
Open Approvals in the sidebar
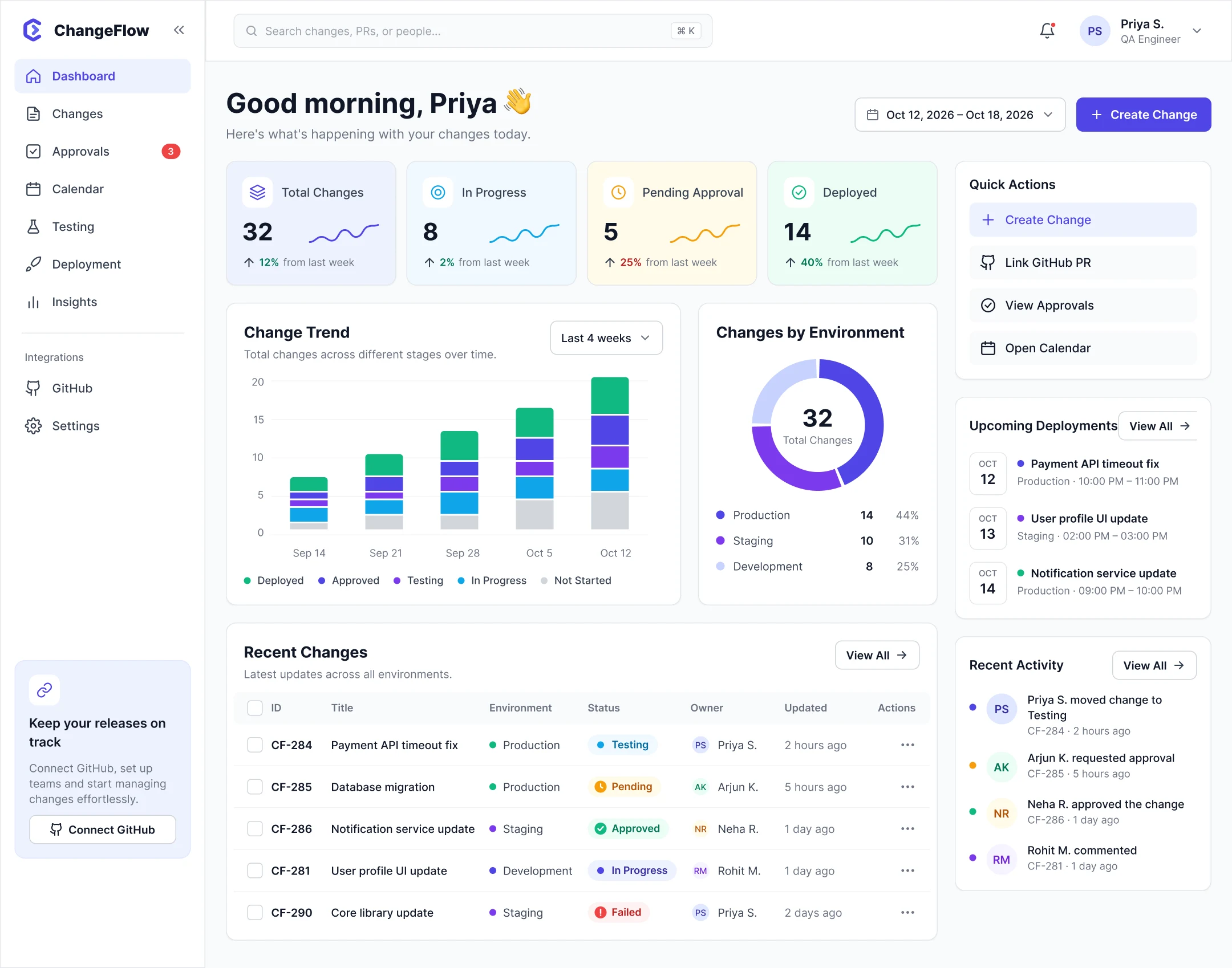point(103,152)
